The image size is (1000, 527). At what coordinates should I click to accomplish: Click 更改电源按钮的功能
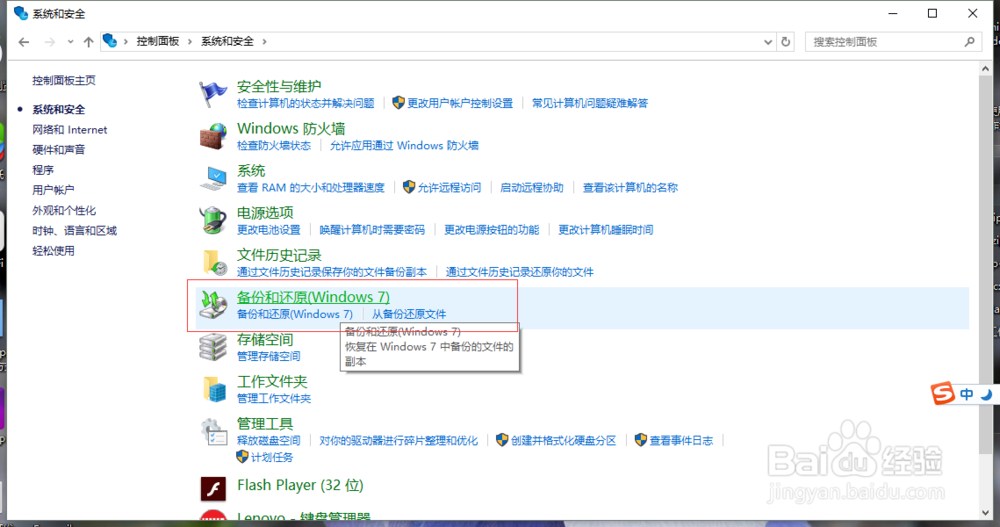pos(492,230)
